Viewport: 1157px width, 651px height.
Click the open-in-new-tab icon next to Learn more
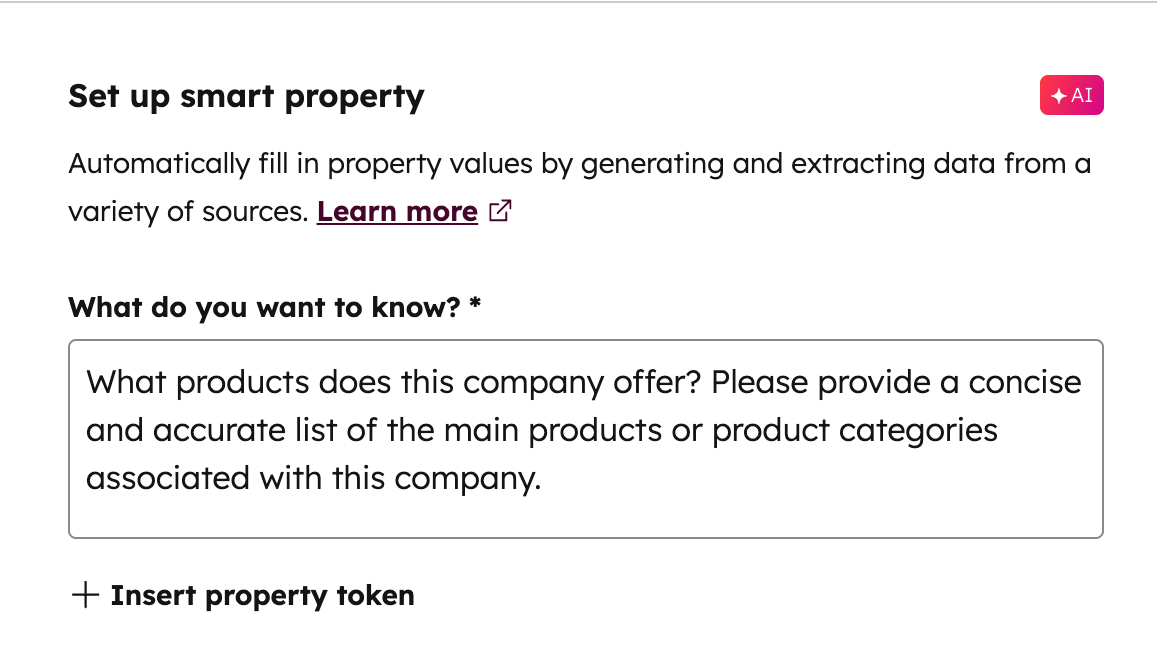500,210
